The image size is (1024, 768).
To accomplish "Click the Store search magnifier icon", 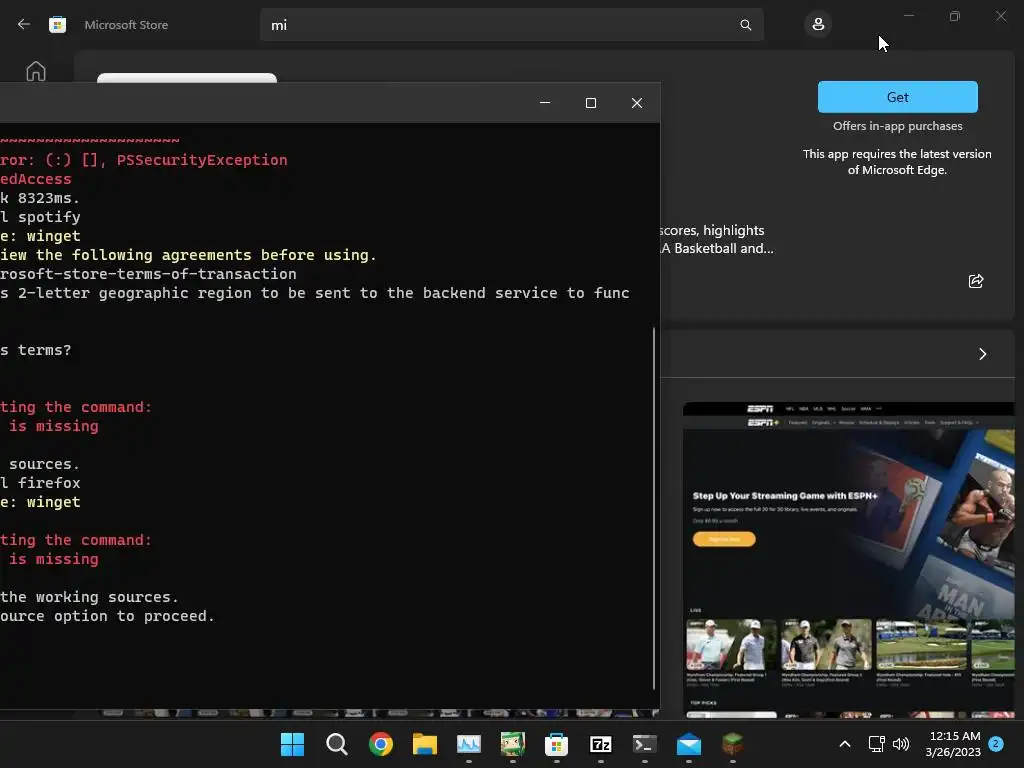I will point(745,25).
